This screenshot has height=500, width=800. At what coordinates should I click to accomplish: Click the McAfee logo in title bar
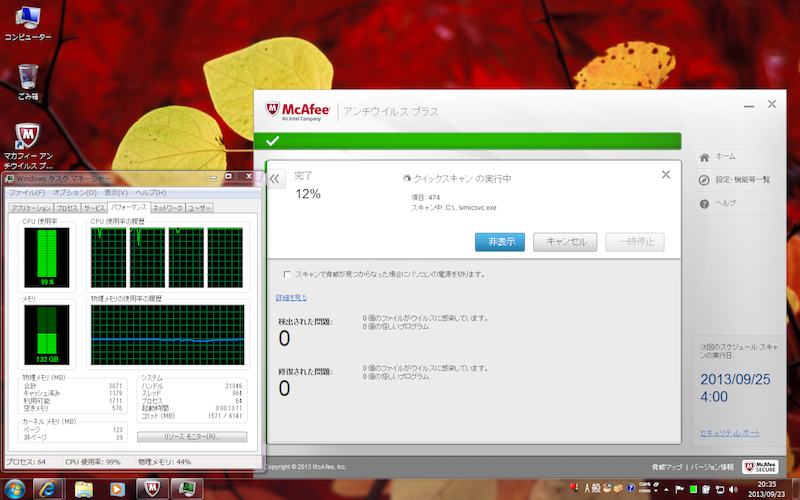(298, 111)
